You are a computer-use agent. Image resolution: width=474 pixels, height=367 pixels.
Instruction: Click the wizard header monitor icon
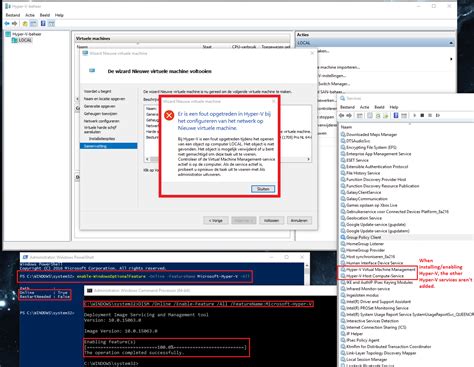(92, 71)
